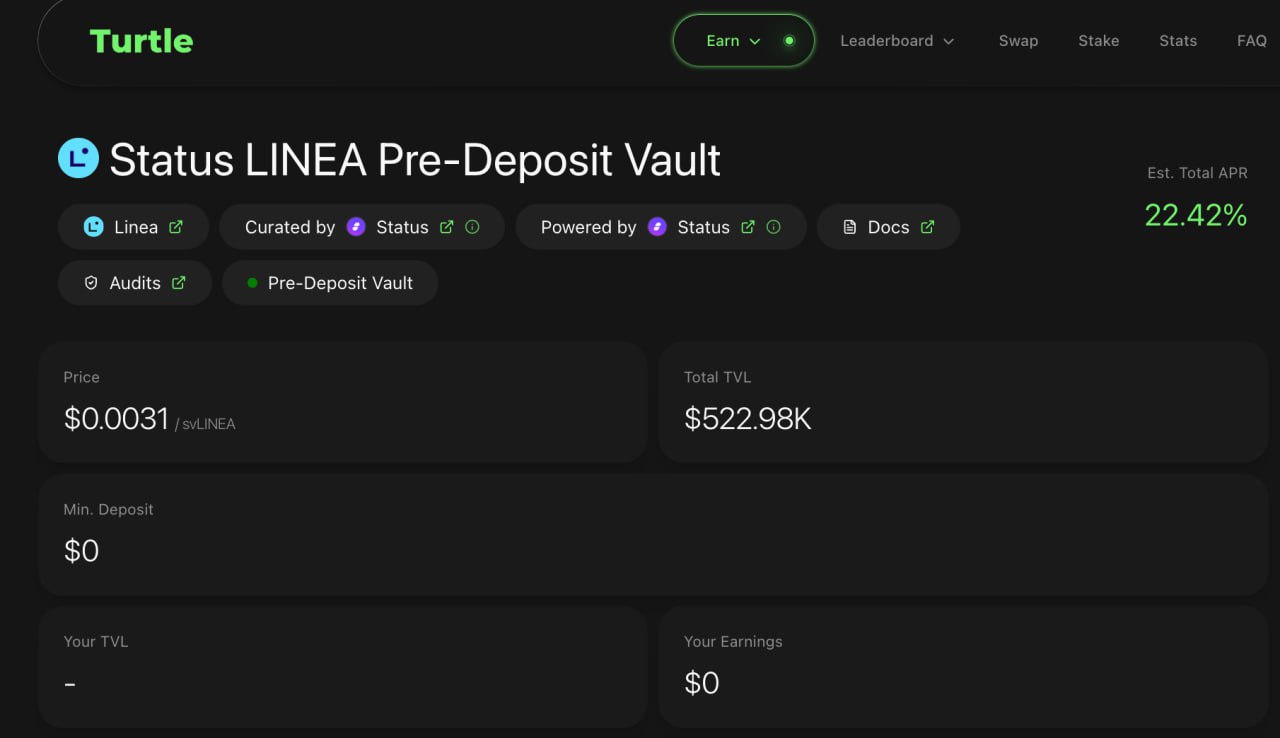This screenshot has height=738, width=1280.
Task: Expand the Earn dropdown menu
Action: click(x=733, y=41)
